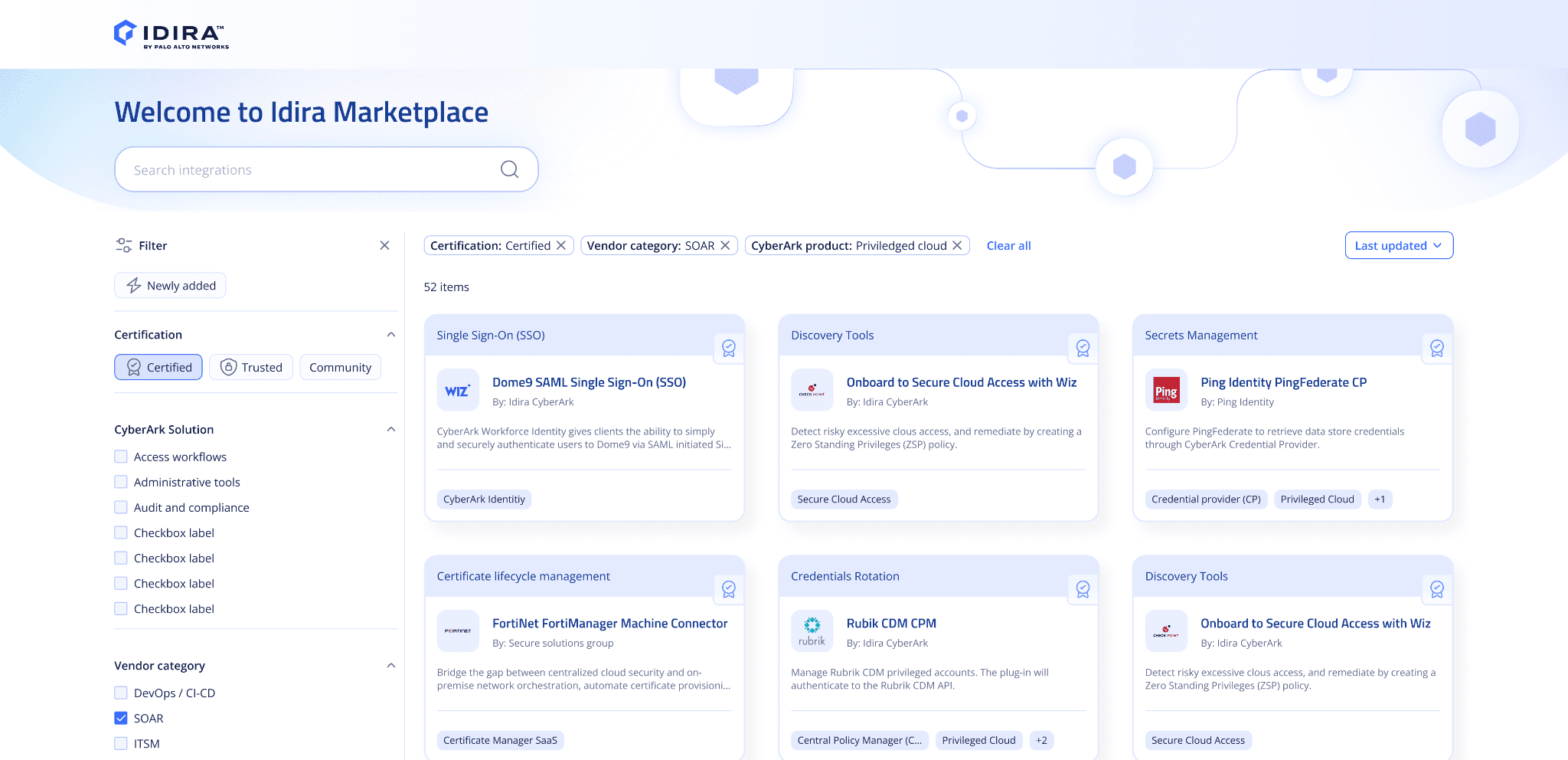Expand the +2 tags on the Rubik card
The height and width of the screenshot is (760, 1568).
[x=1041, y=740]
